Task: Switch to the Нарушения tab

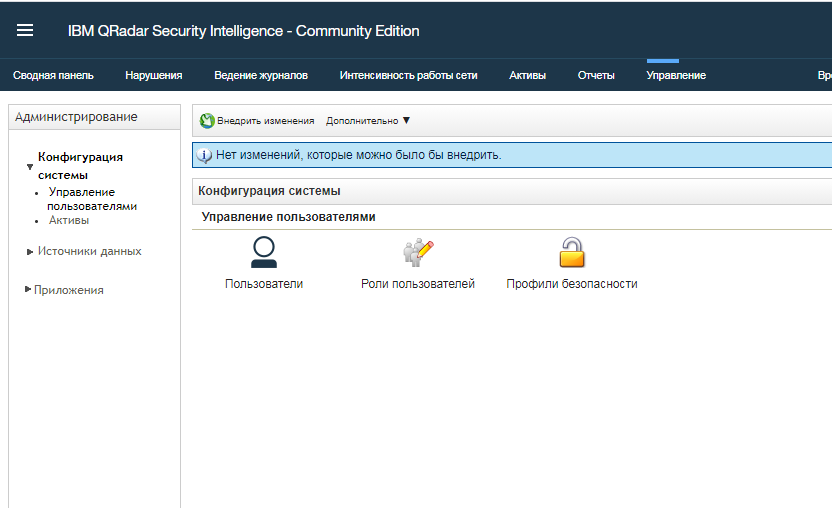Action: [x=154, y=75]
